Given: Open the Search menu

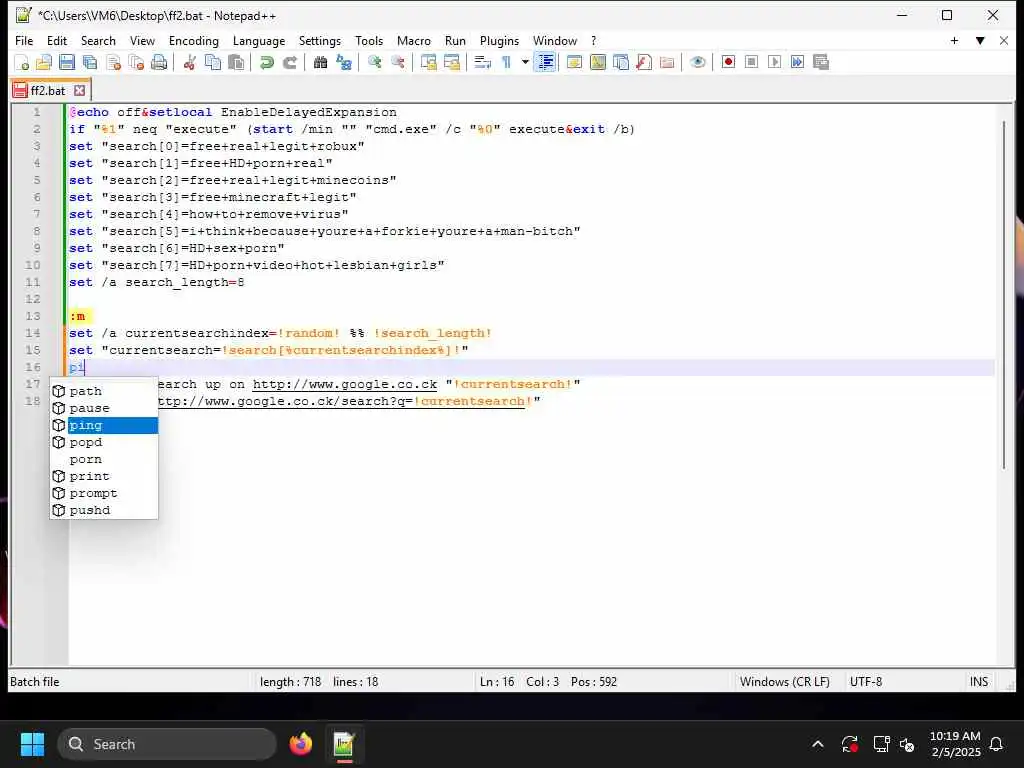Looking at the screenshot, I should tap(98, 40).
